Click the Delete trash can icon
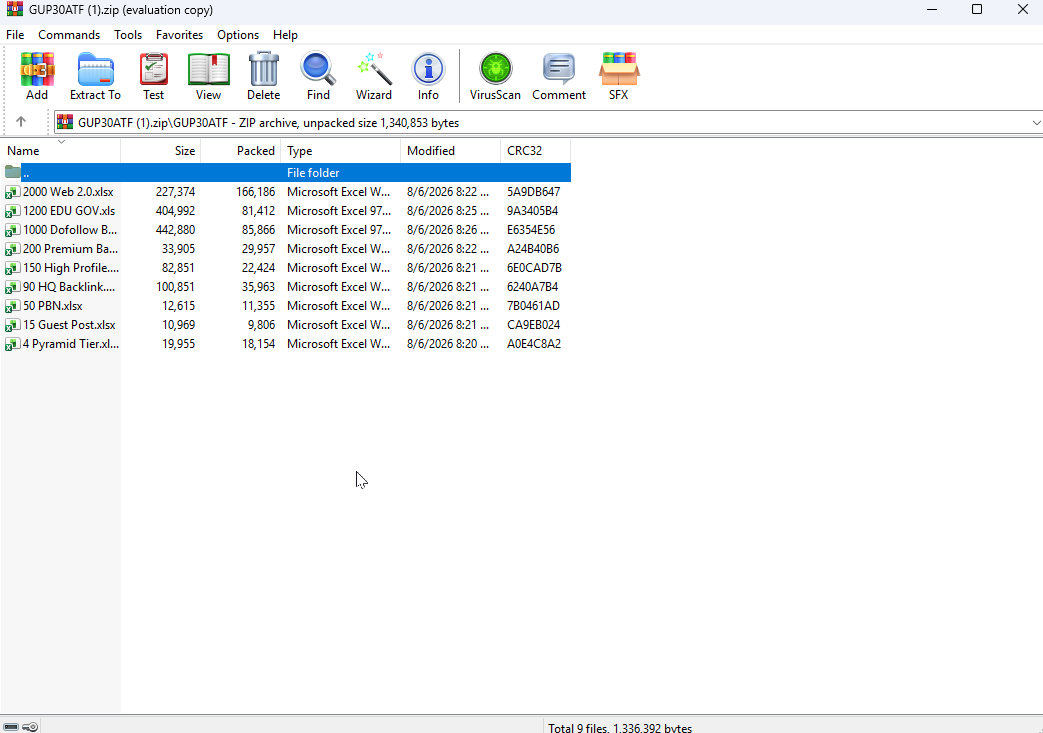1043x733 pixels. (x=263, y=76)
